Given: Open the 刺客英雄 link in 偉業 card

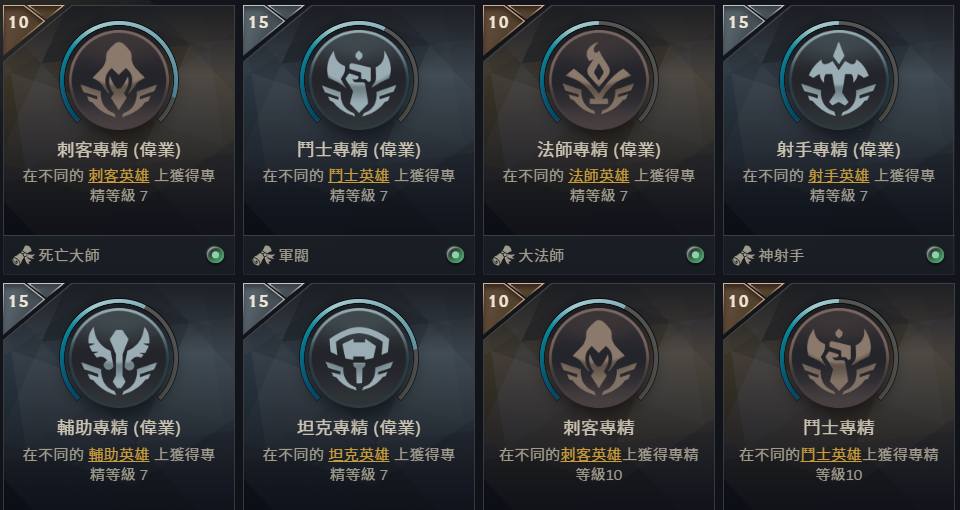Looking at the screenshot, I should click(x=119, y=176).
